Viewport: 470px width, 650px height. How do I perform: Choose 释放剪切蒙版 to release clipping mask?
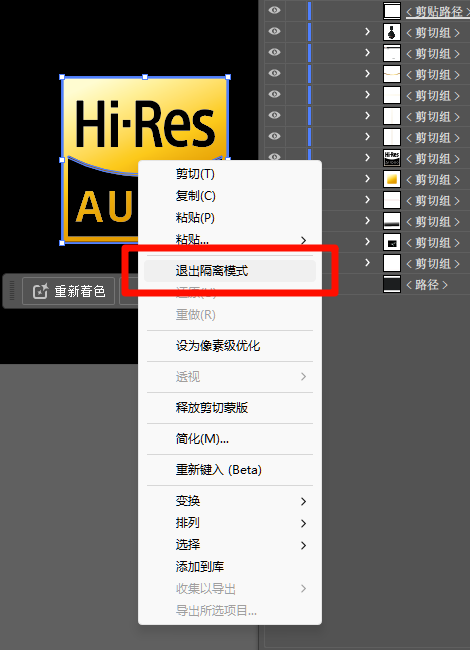tap(230, 407)
